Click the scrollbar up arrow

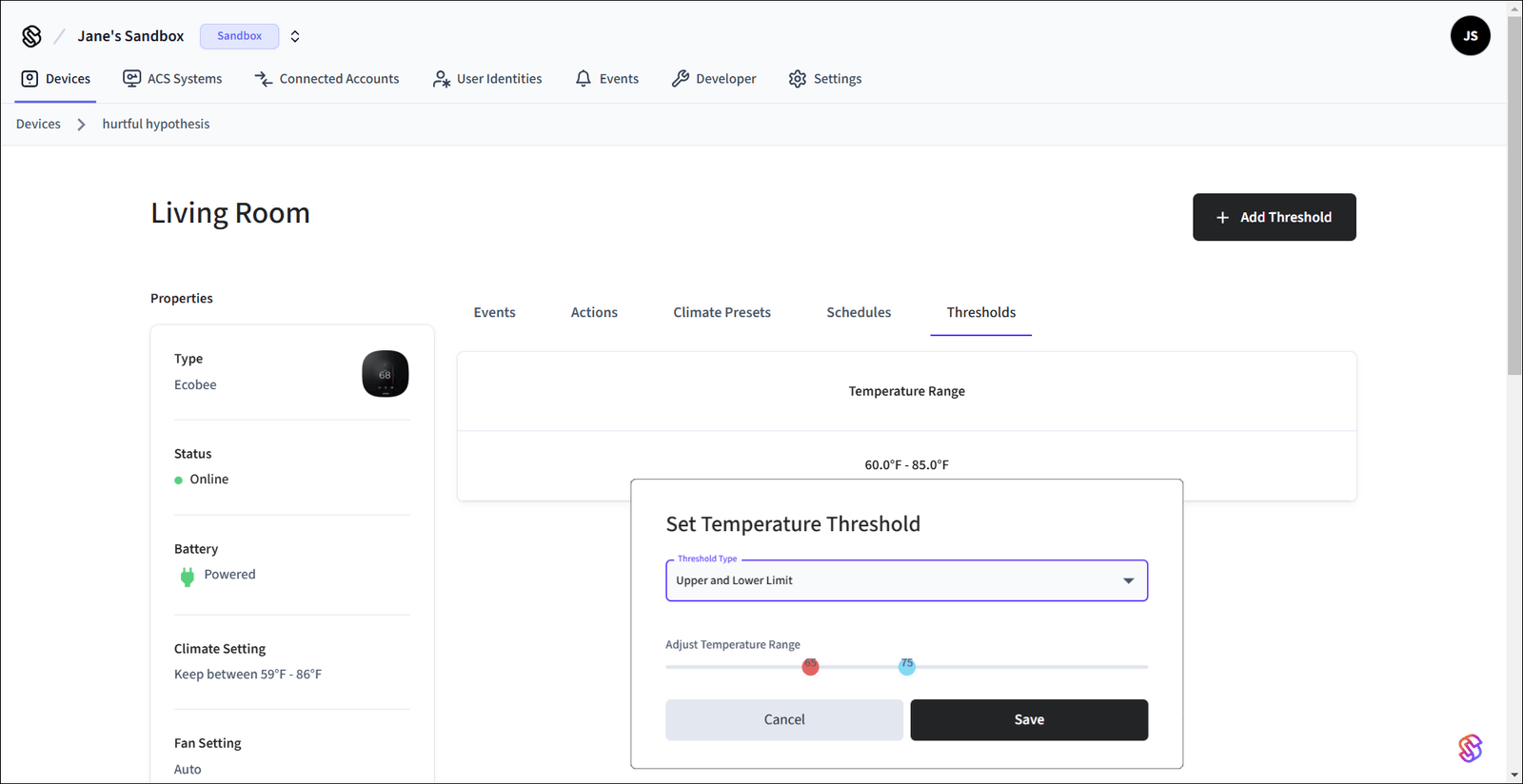[x=1514, y=8]
